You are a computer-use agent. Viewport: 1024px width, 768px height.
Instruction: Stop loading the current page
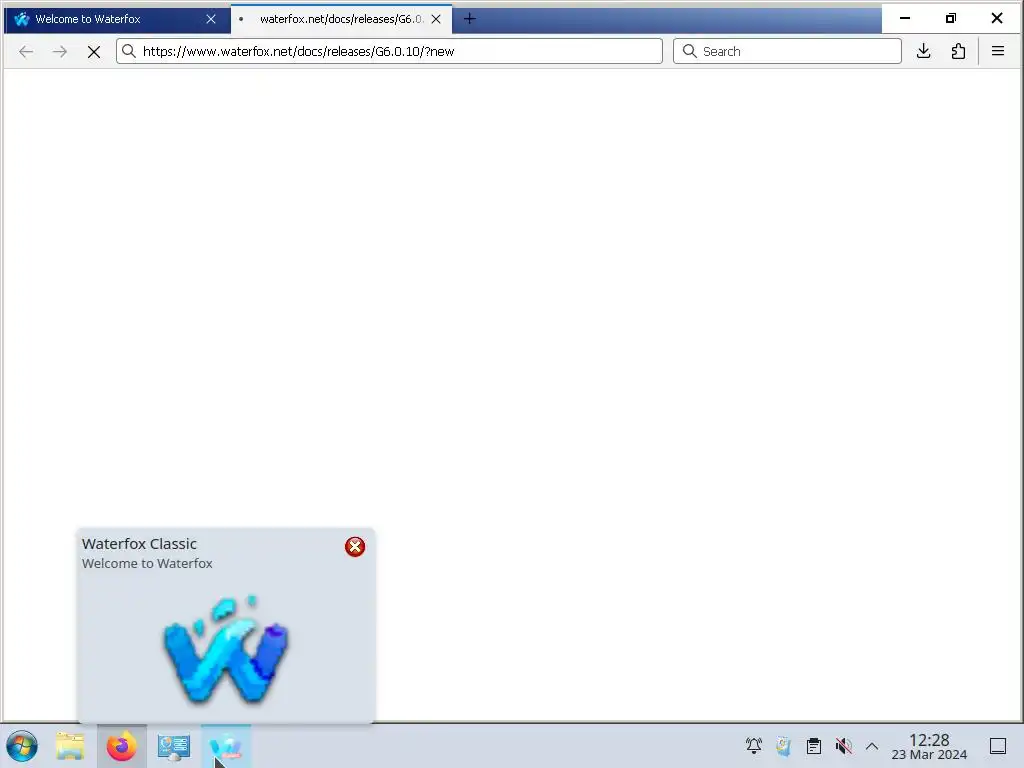tap(94, 52)
